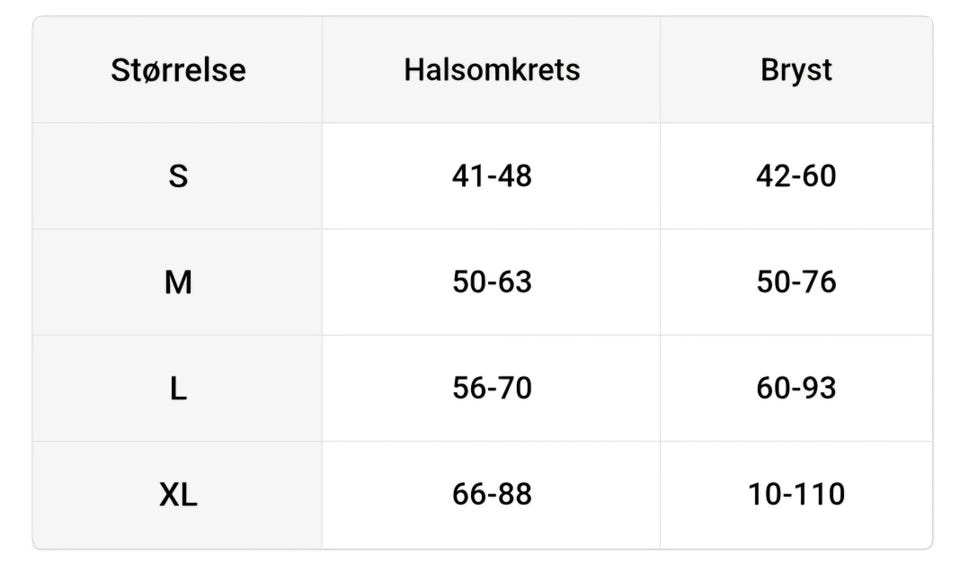Screen dimensions: 960x564
Task: Click the Størrelse column header
Action: [178, 70]
